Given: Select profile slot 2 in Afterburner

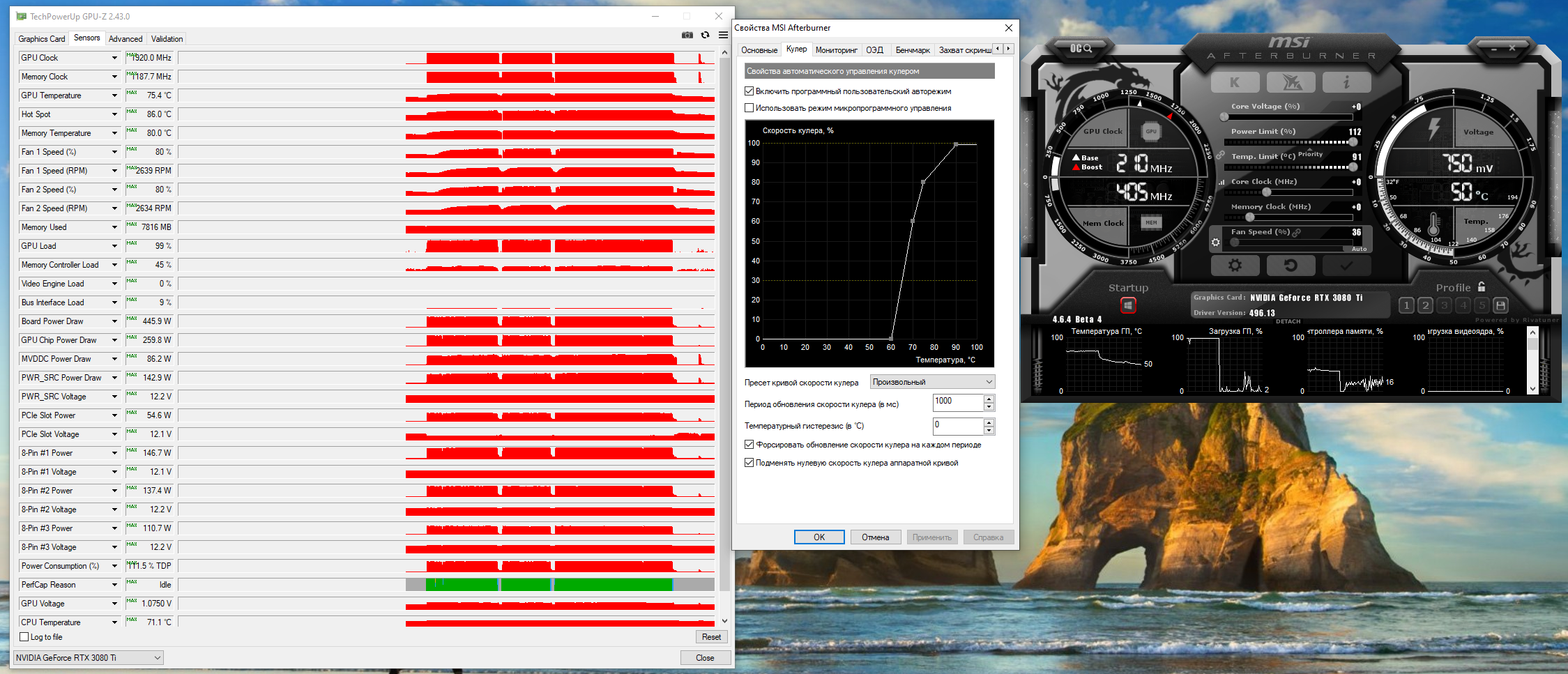Looking at the screenshot, I should 1425,305.
